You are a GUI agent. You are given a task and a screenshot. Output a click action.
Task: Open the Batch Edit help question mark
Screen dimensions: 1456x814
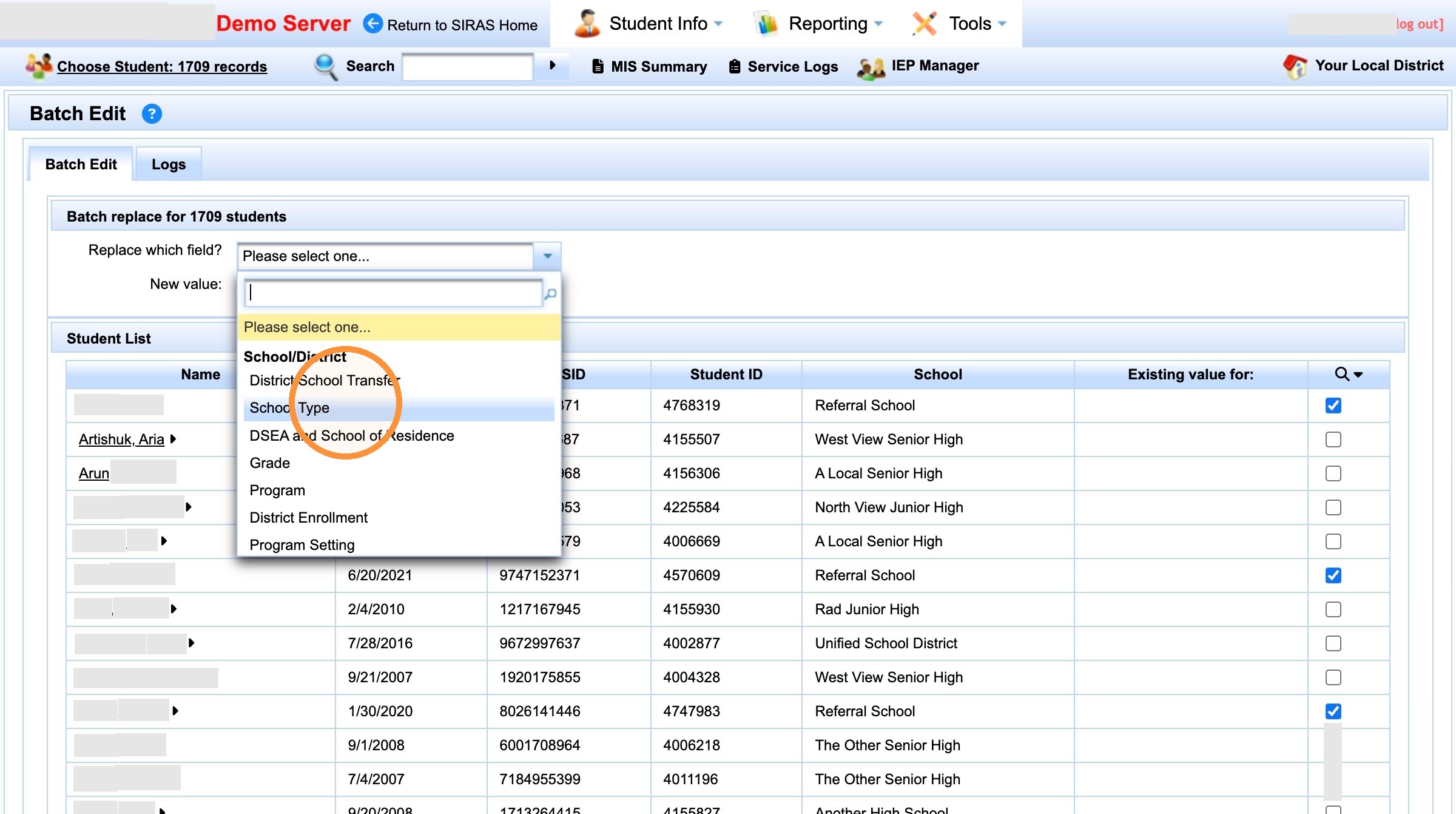point(152,114)
